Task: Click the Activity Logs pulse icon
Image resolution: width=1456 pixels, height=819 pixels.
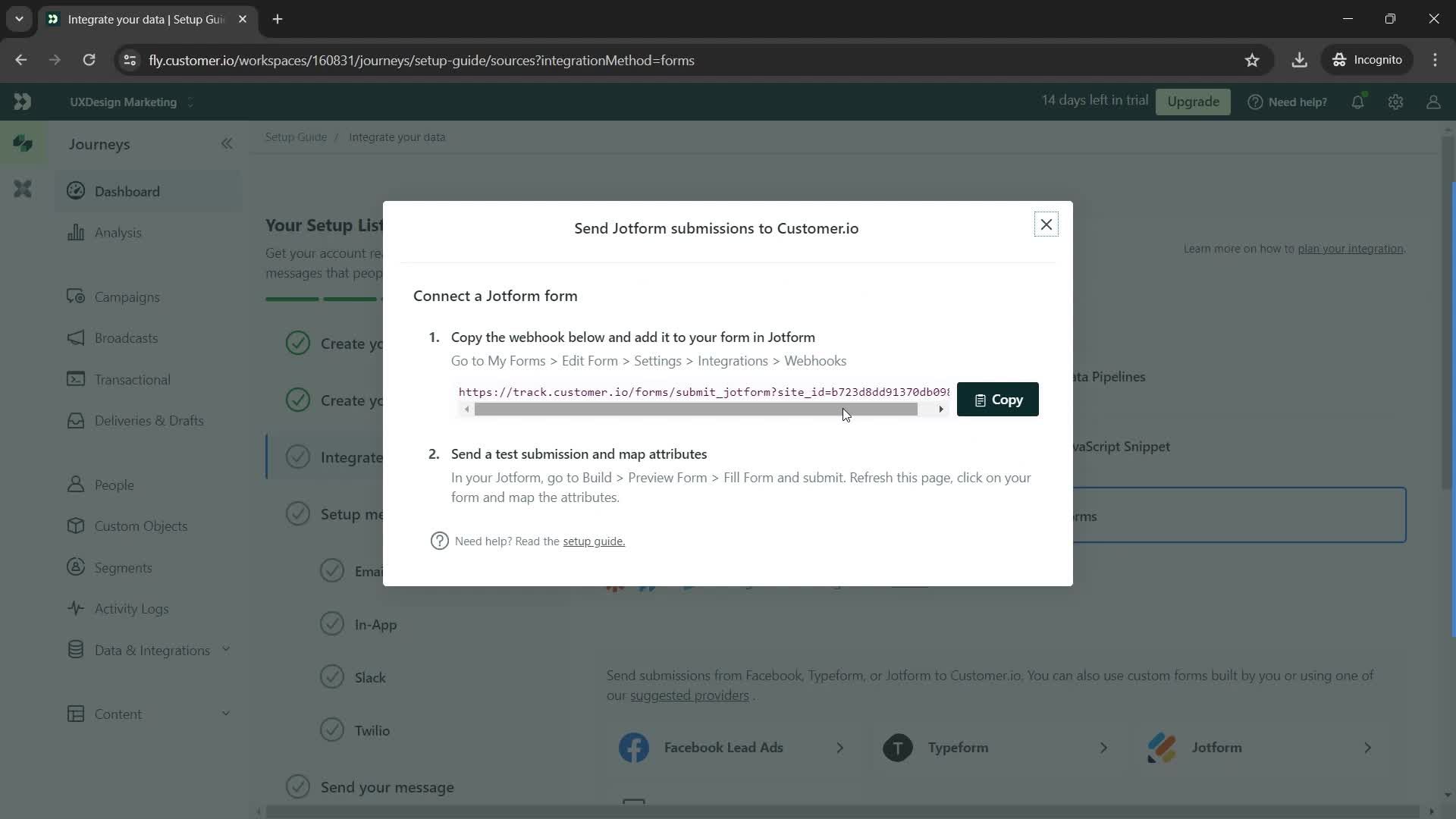Action: coord(76,608)
